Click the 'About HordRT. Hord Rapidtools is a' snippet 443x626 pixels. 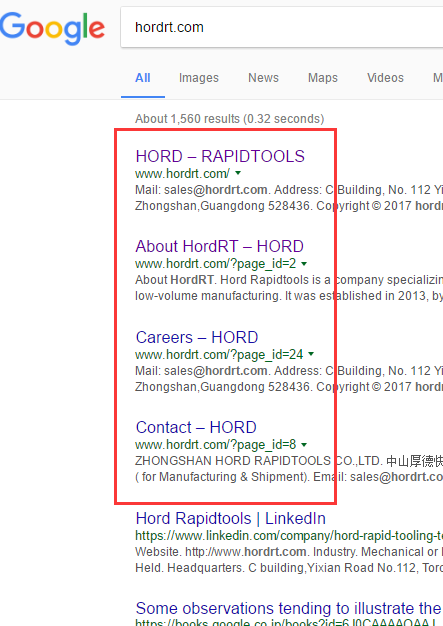289,280
